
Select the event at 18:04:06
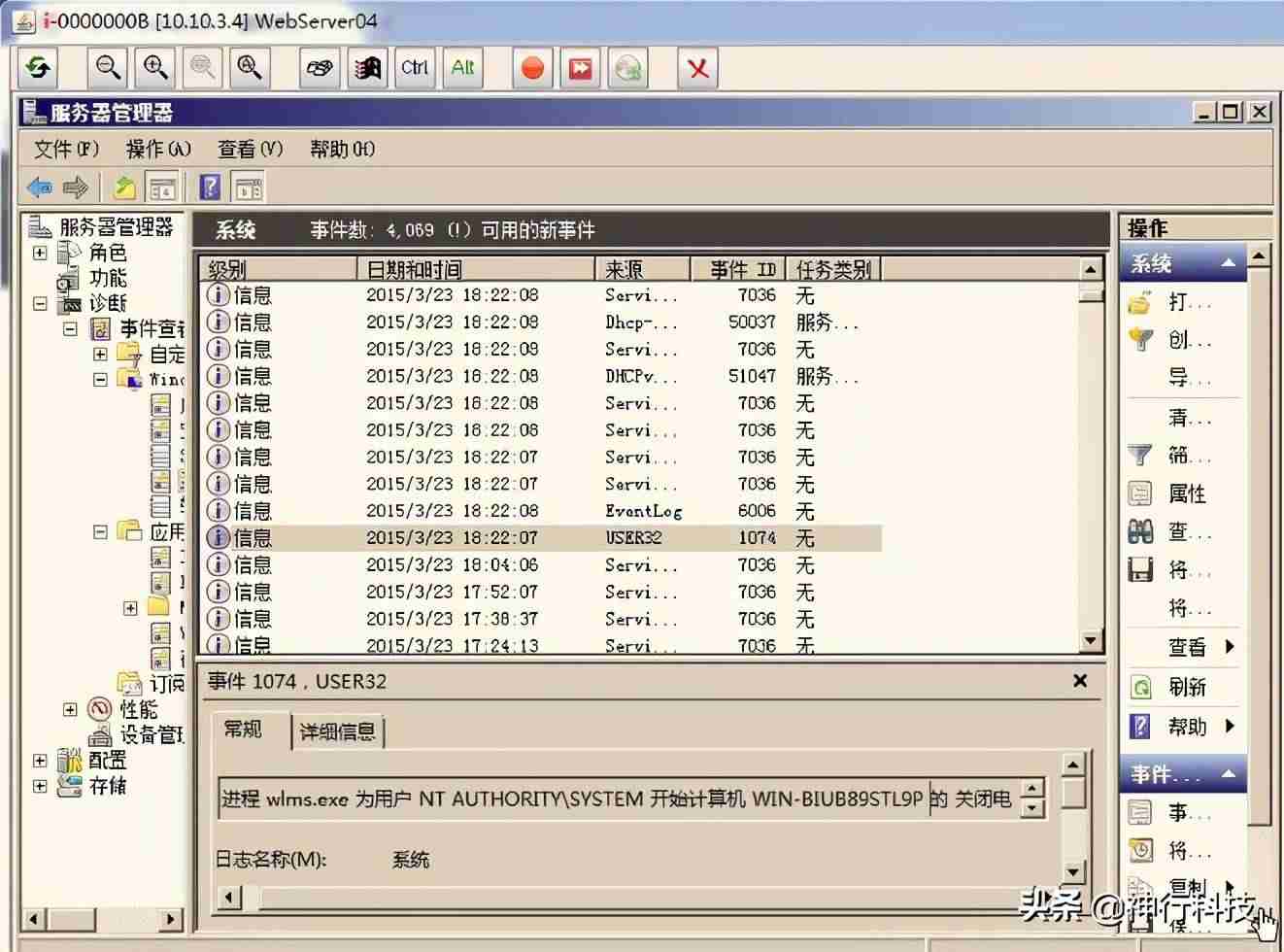542,564
